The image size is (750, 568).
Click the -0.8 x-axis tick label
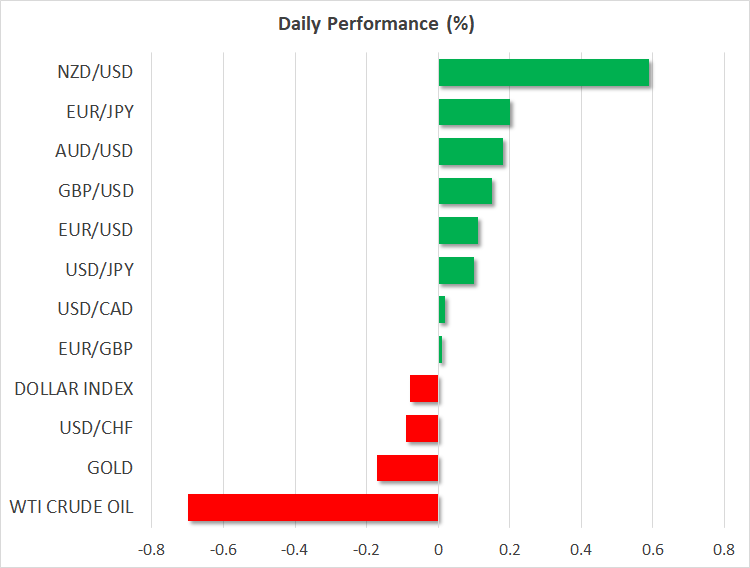[151, 550]
